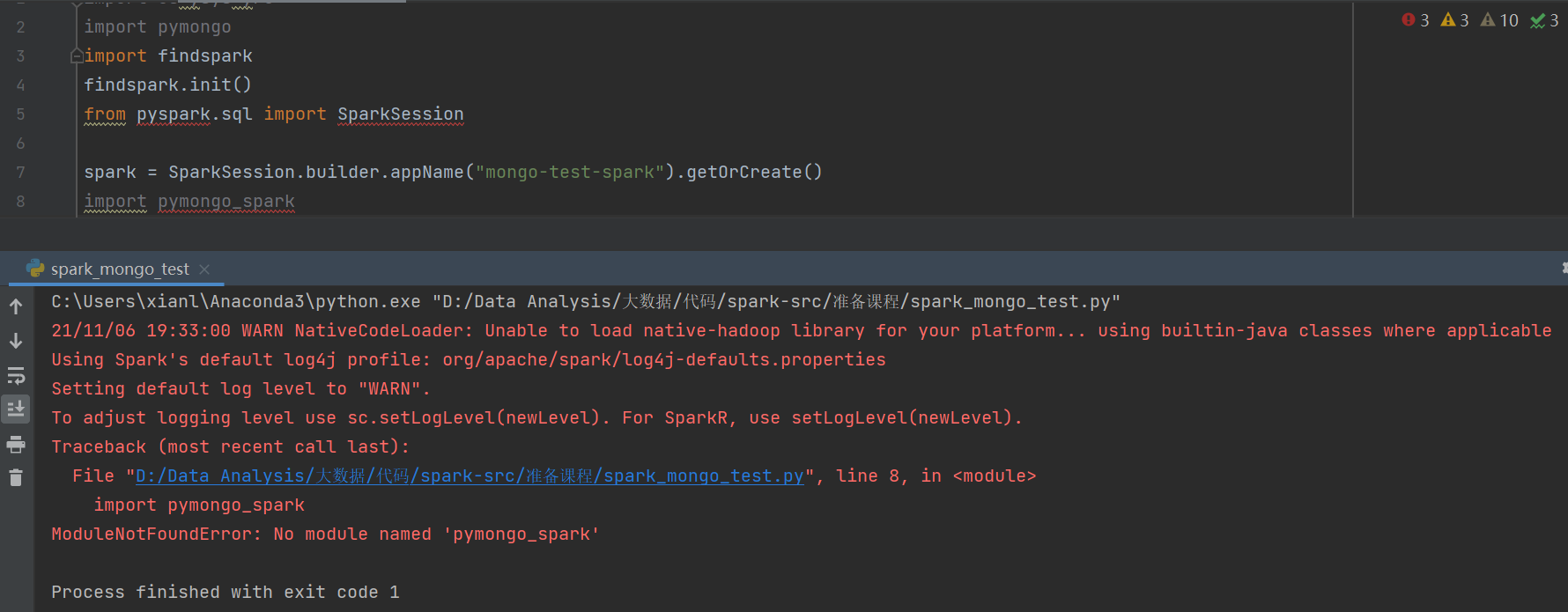Click the Up the stack trace arrow icon
1568x612 pixels.
coord(16,306)
